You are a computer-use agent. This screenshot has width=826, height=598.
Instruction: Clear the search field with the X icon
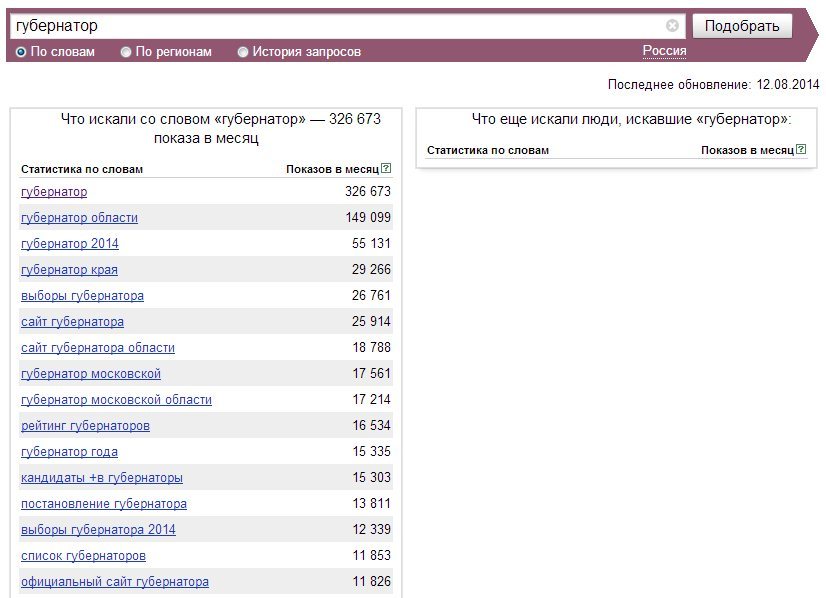[672, 25]
